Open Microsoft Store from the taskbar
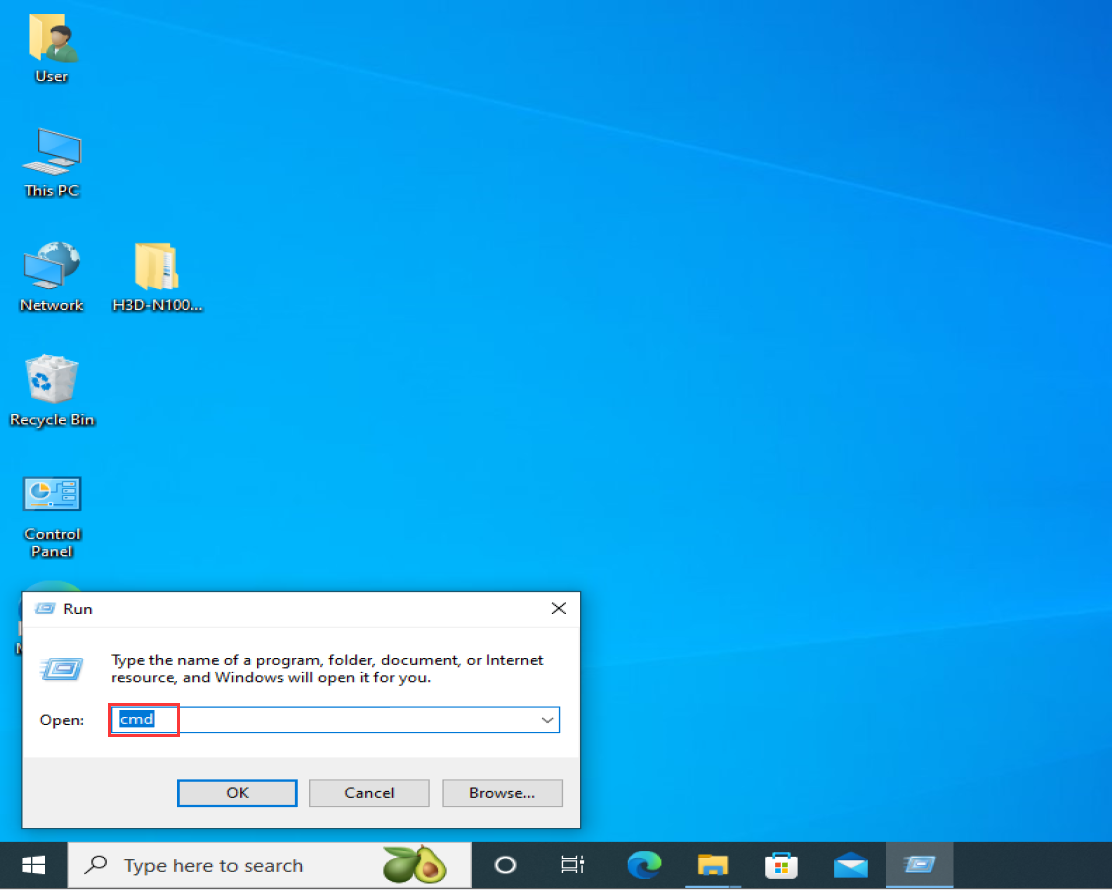1112x890 pixels. coord(782,865)
